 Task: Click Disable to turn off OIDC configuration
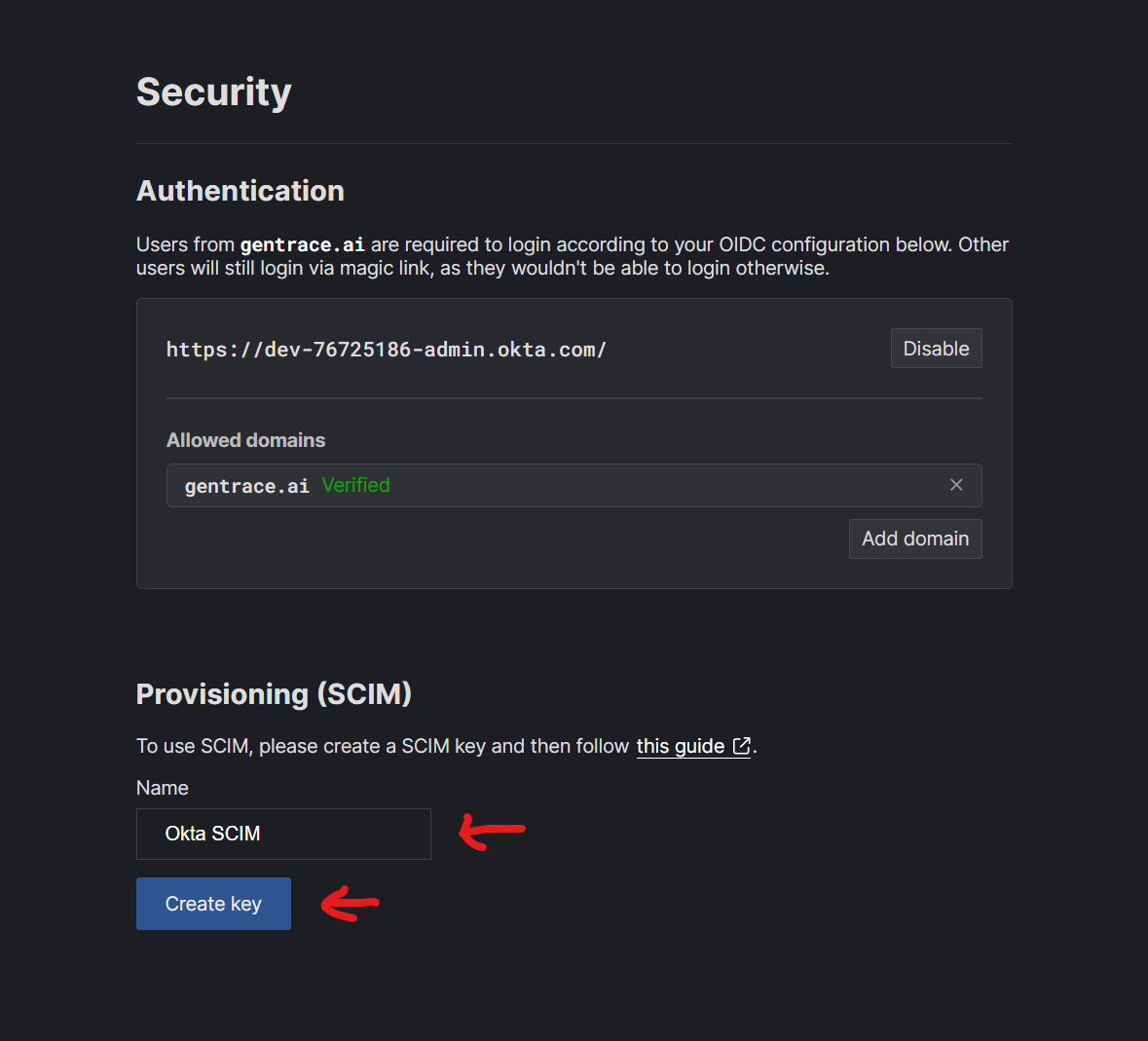(x=936, y=348)
